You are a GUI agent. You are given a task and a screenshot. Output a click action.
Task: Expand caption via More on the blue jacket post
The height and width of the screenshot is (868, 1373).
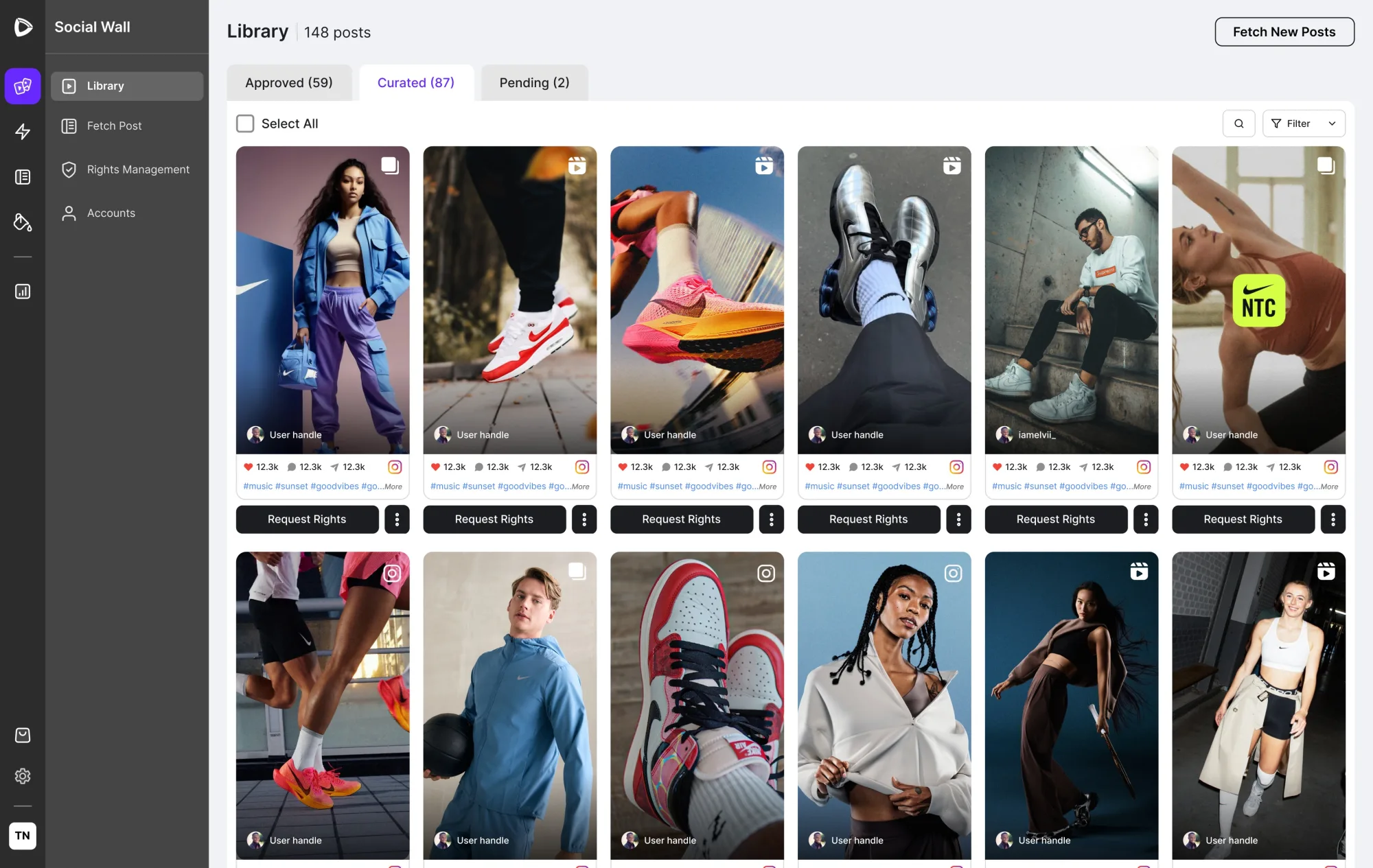click(x=393, y=486)
